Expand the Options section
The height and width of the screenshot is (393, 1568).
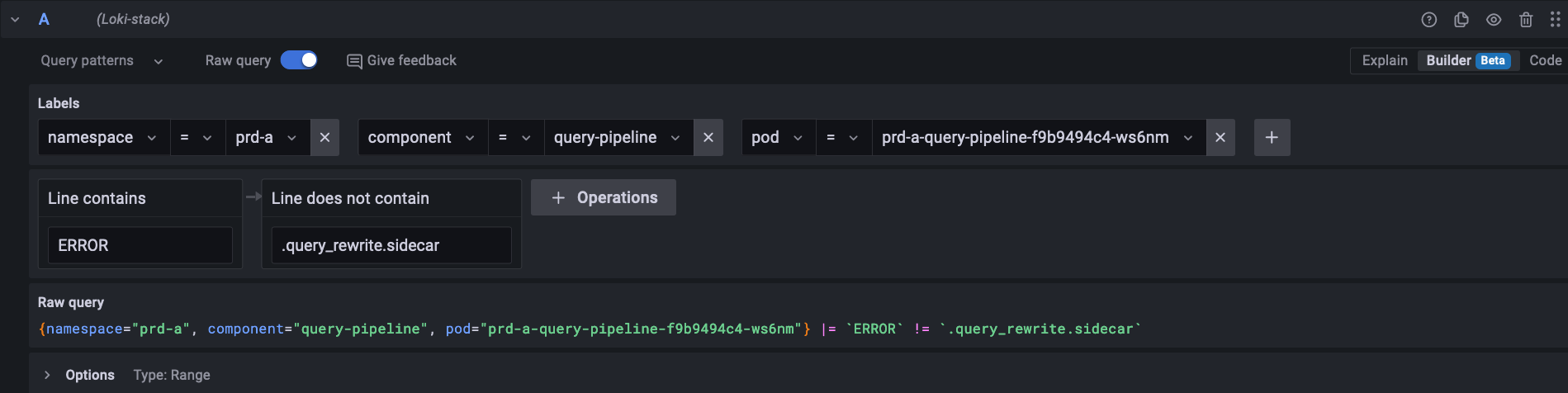point(47,375)
